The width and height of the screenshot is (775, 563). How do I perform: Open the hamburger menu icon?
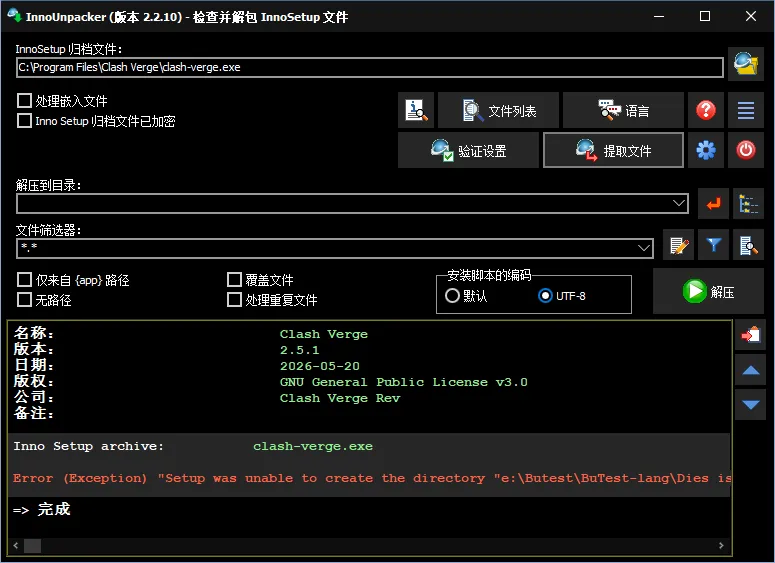coord(746,110)
